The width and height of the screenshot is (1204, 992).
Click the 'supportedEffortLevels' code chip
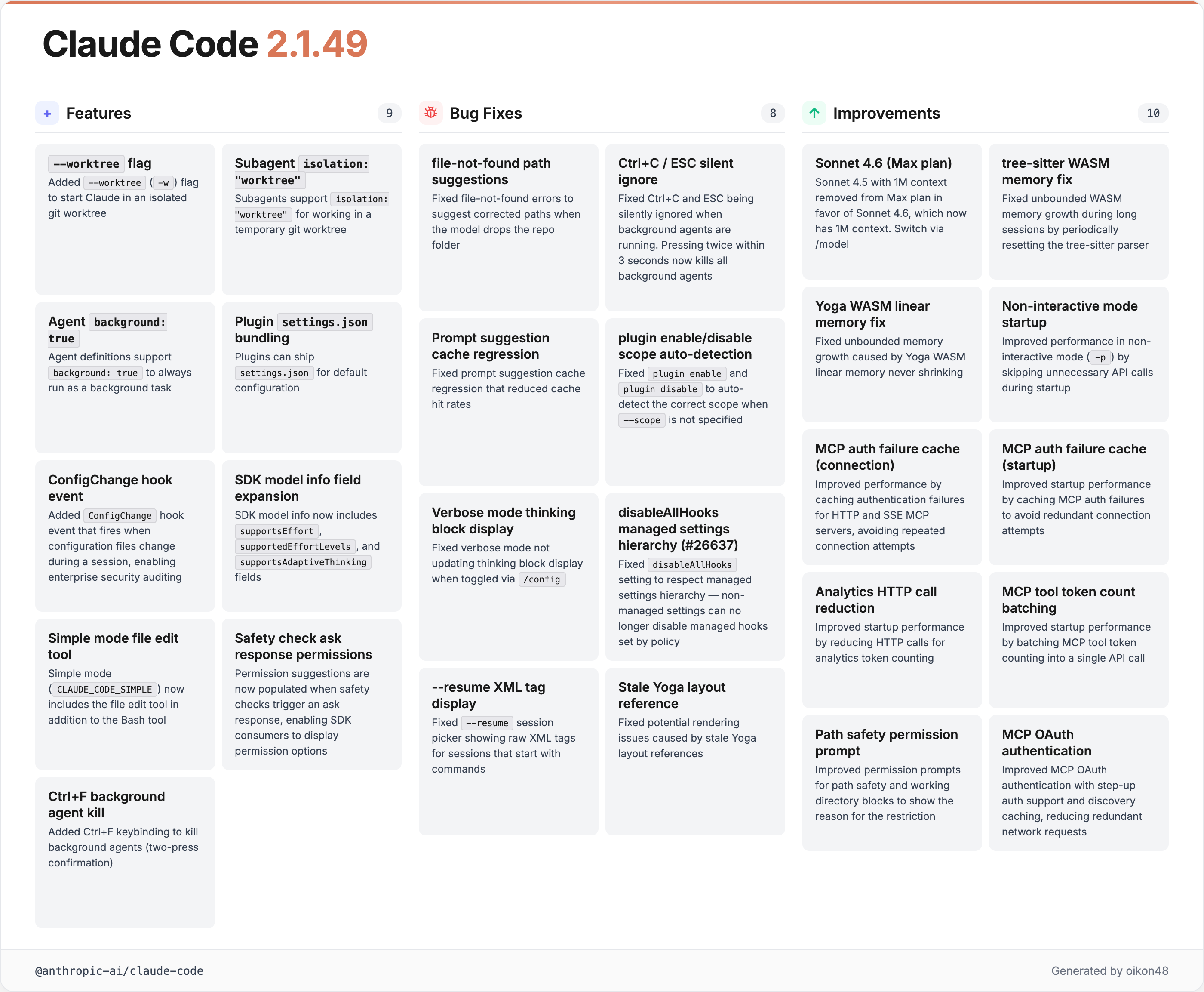tap(295, 547)
